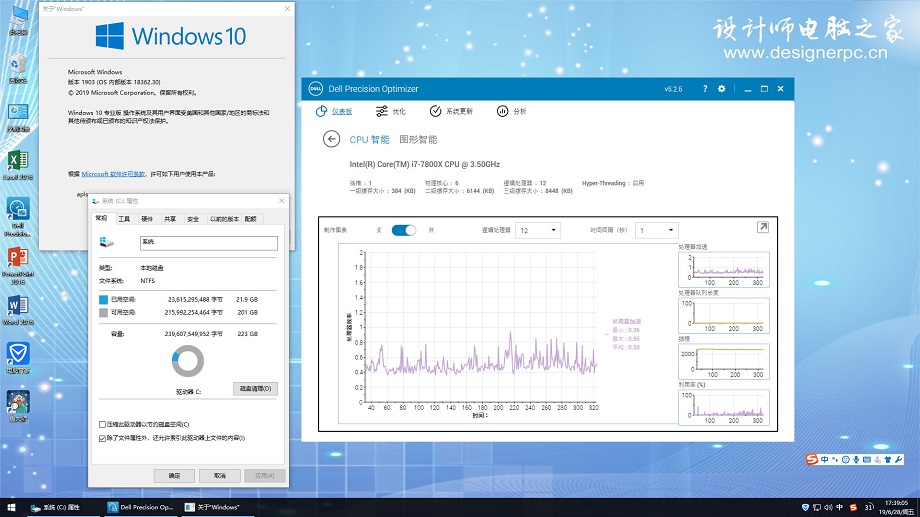Switch to 关于"Windows" taskbar button
Image resolution: width=920 pixels, height=517 pixels.
[x=218, y=507]
